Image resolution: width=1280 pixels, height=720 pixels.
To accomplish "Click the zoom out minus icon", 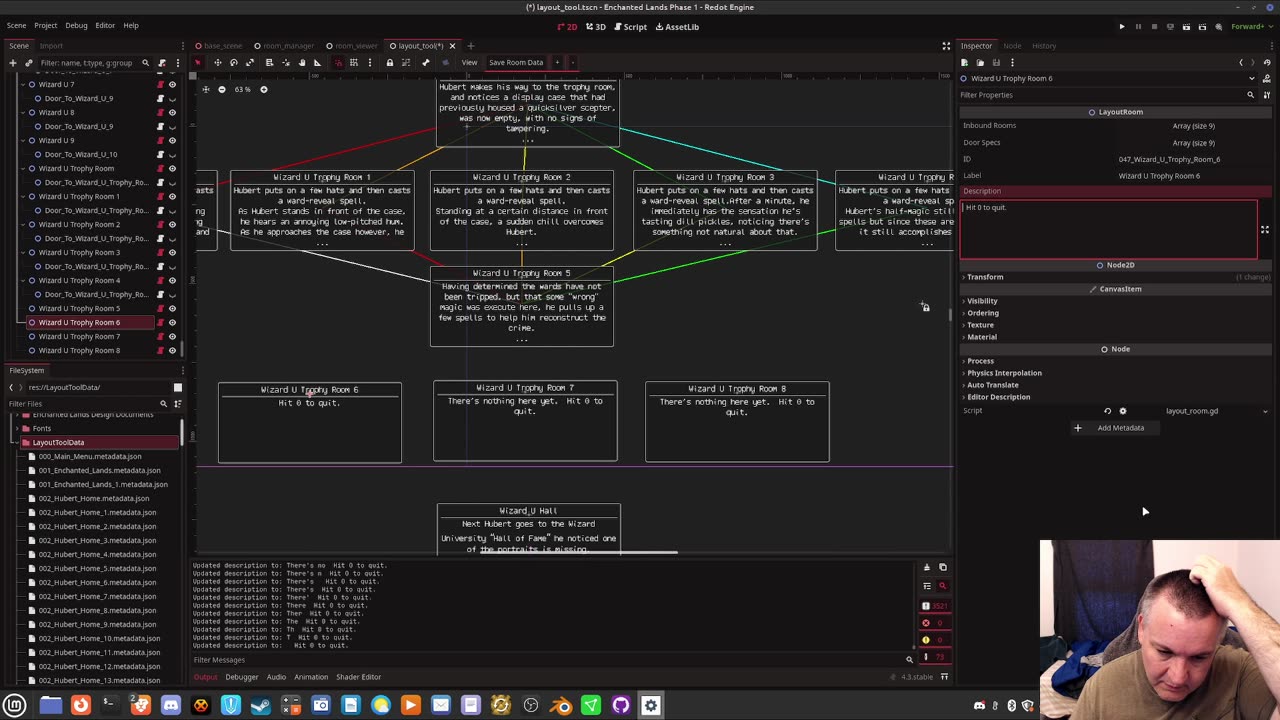I will tap(222, 89).
